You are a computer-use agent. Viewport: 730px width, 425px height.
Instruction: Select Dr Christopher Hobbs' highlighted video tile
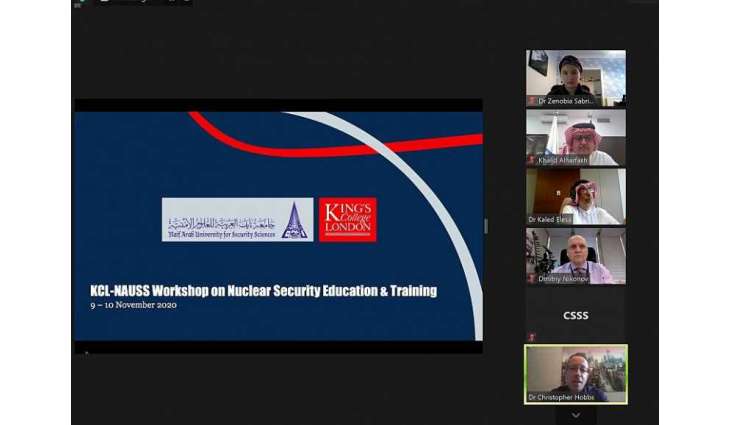tap(576, 374)
